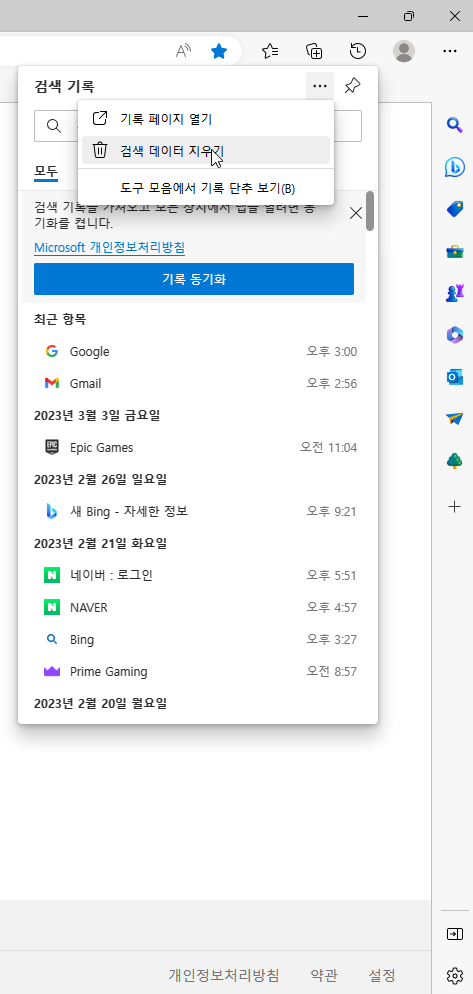Pin the history panel with pin icon

point(353,86)
